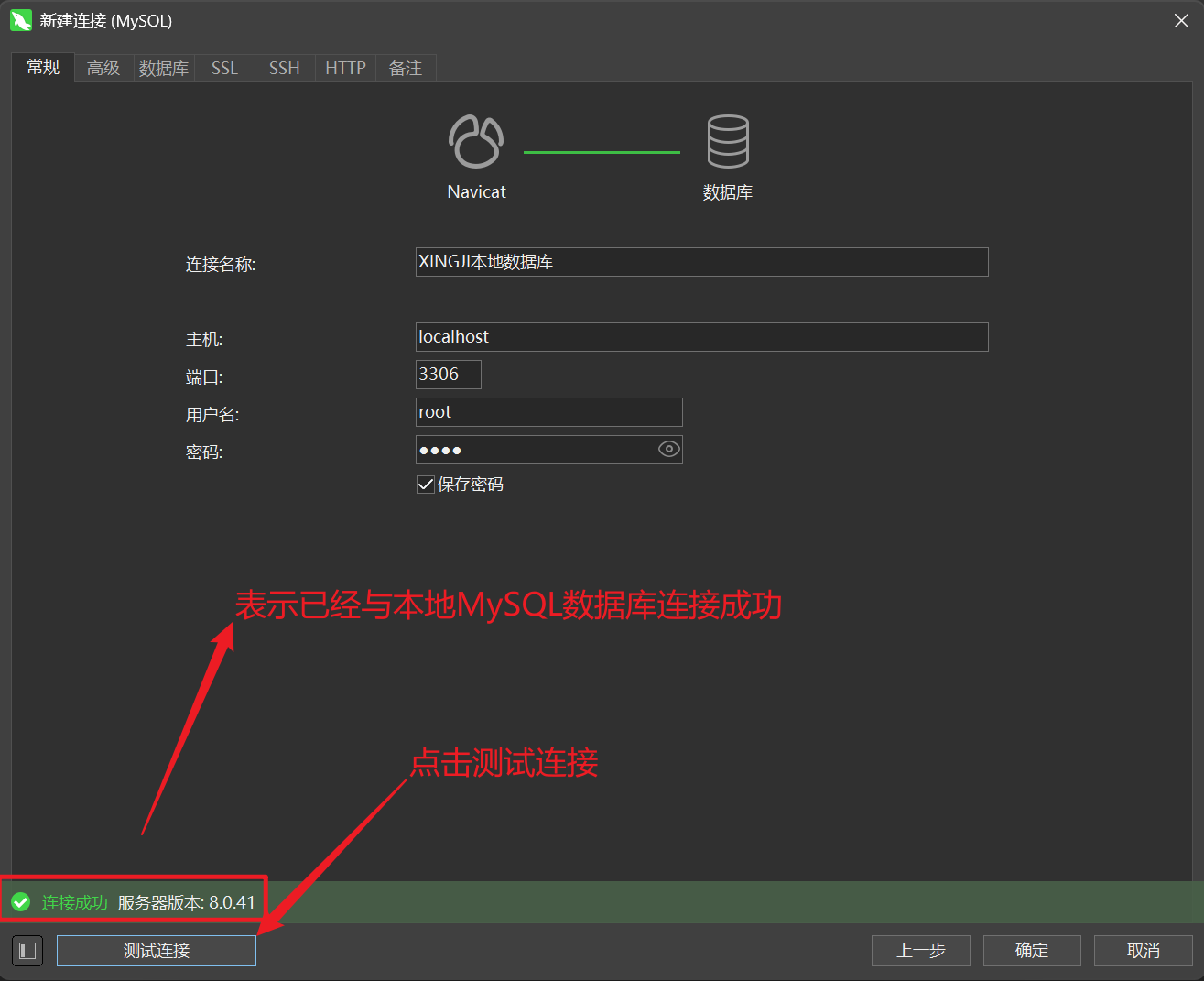Viewport: 1204px width, 981px height.
Task: Click the 主机 field containing localhost
Action: (701, 337)
